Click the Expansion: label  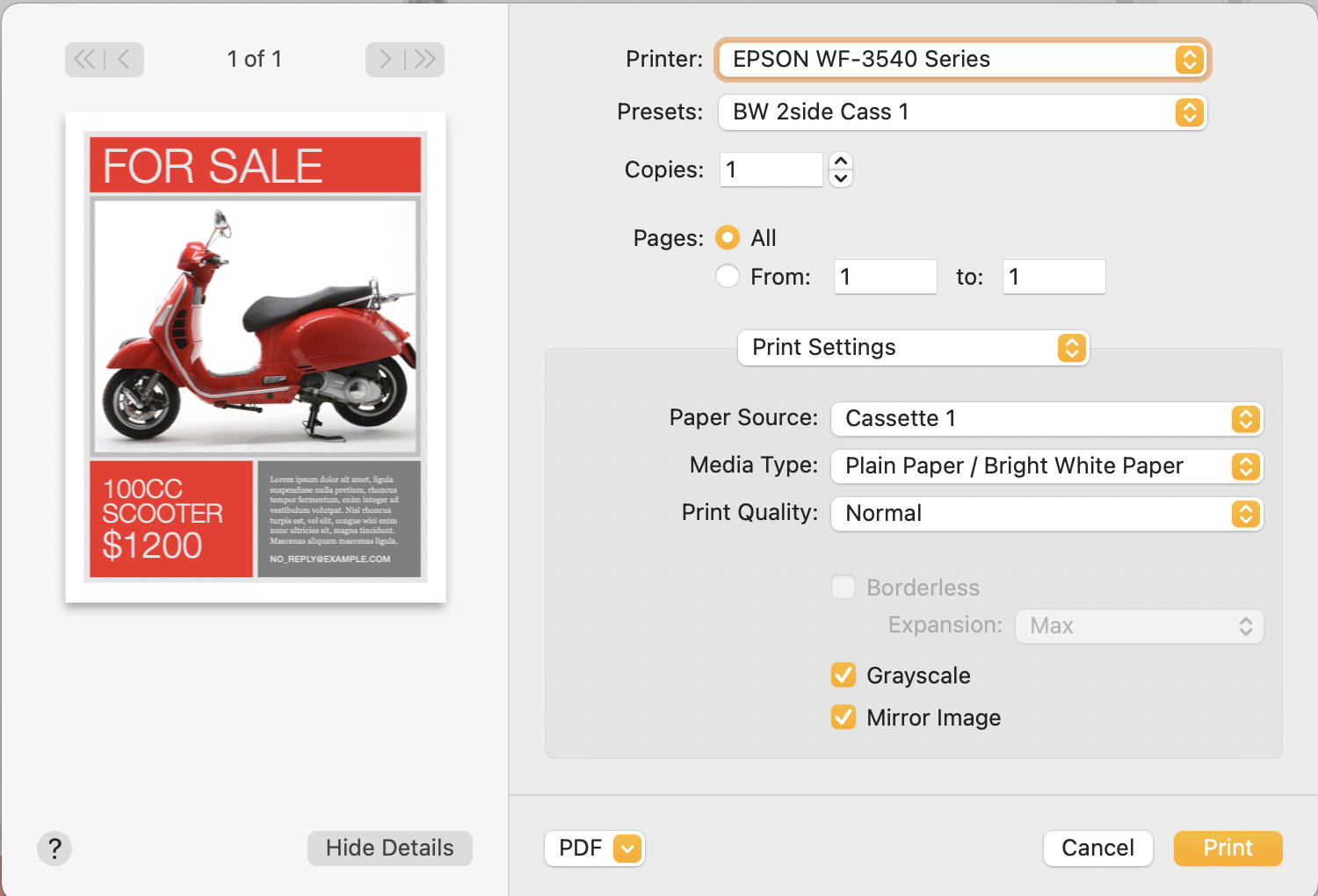point(945,625)
